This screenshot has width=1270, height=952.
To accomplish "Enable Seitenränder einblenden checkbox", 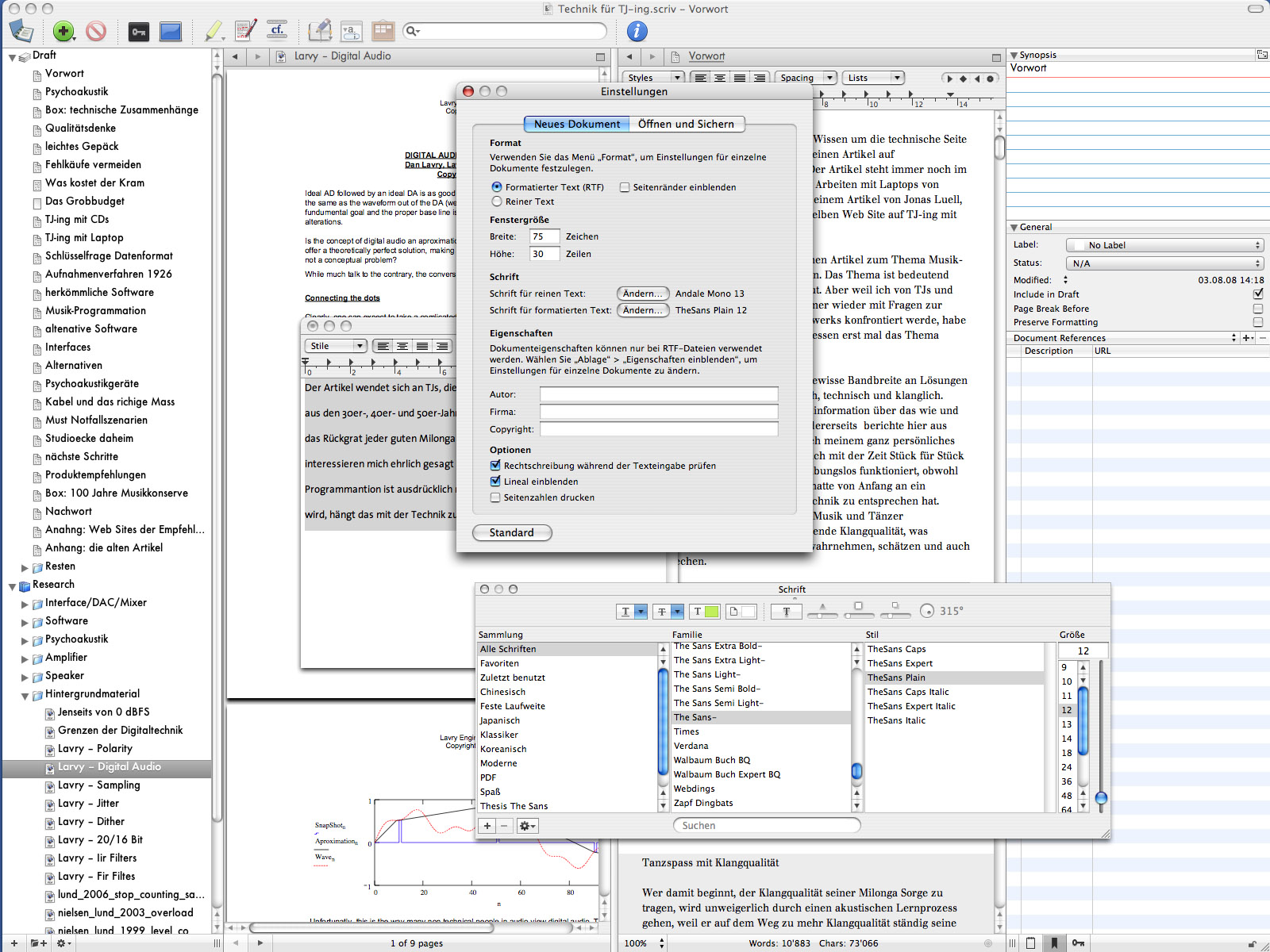I will click(x=625, y=187).
